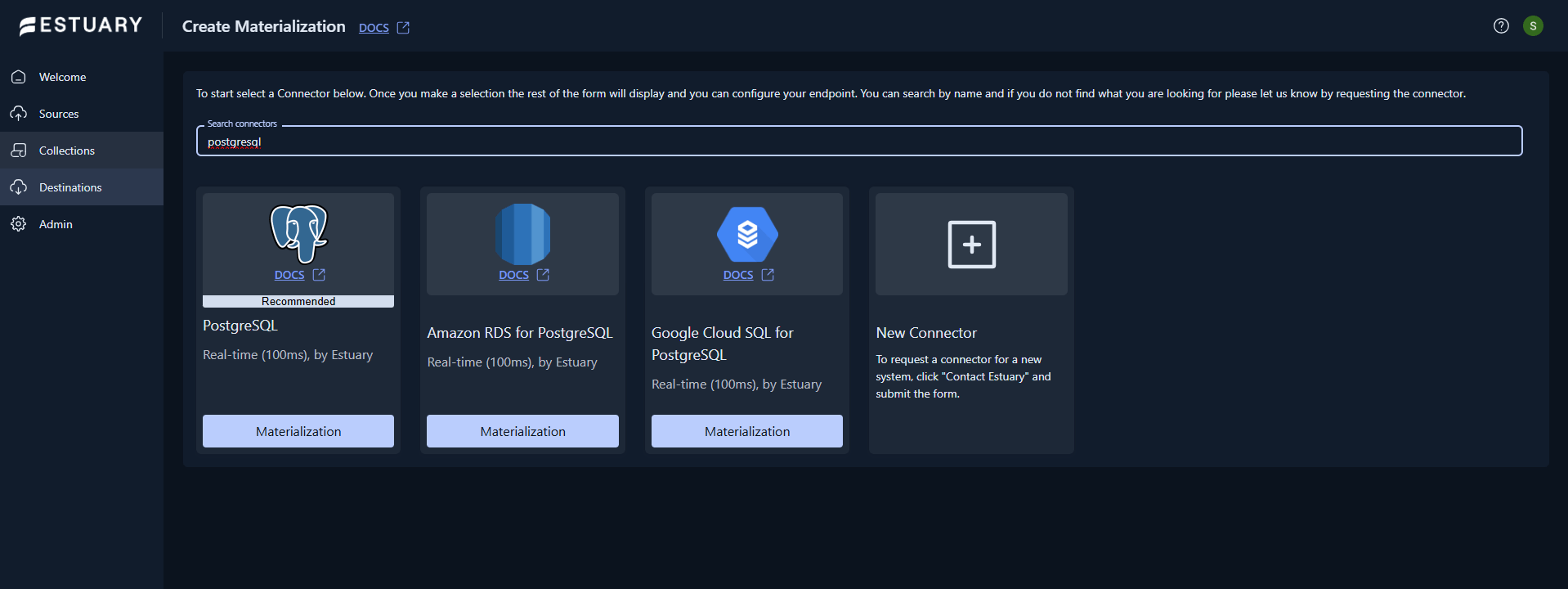Click external link icon on PostgreSQL card
This screenshot has width=1568, height=589.
[319, 275]
